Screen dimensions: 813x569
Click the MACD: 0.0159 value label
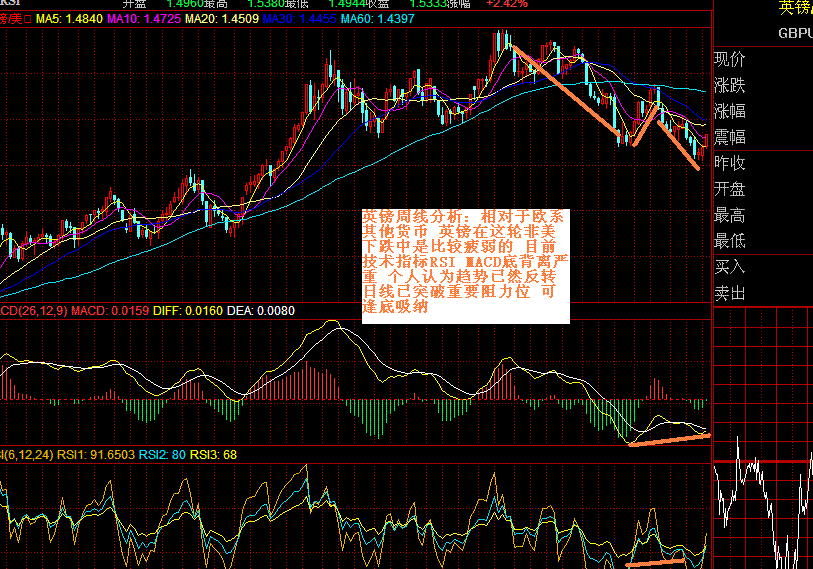(110, 311)
